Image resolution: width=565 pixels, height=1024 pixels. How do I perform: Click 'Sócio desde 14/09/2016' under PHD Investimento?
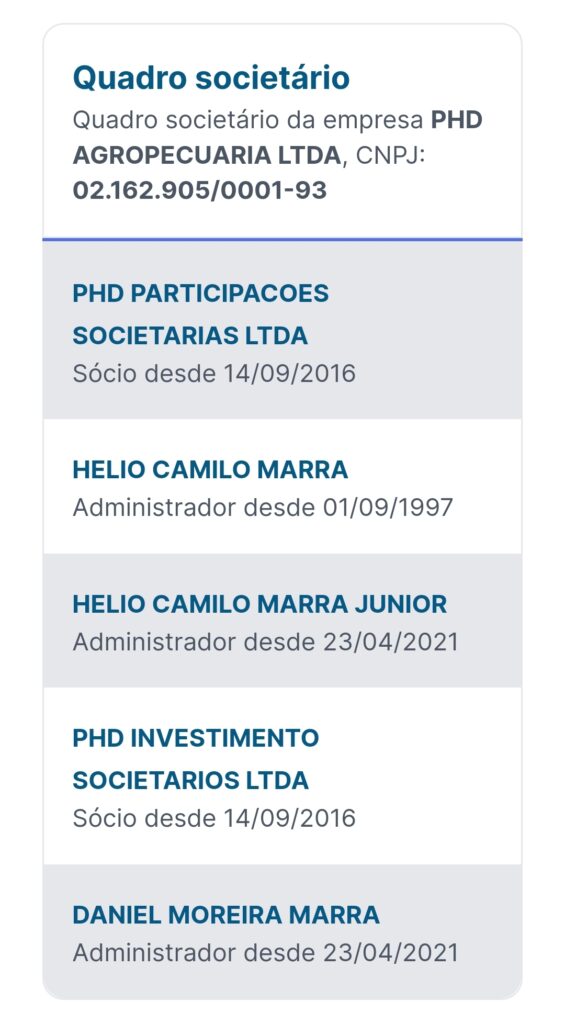[214, 819]
